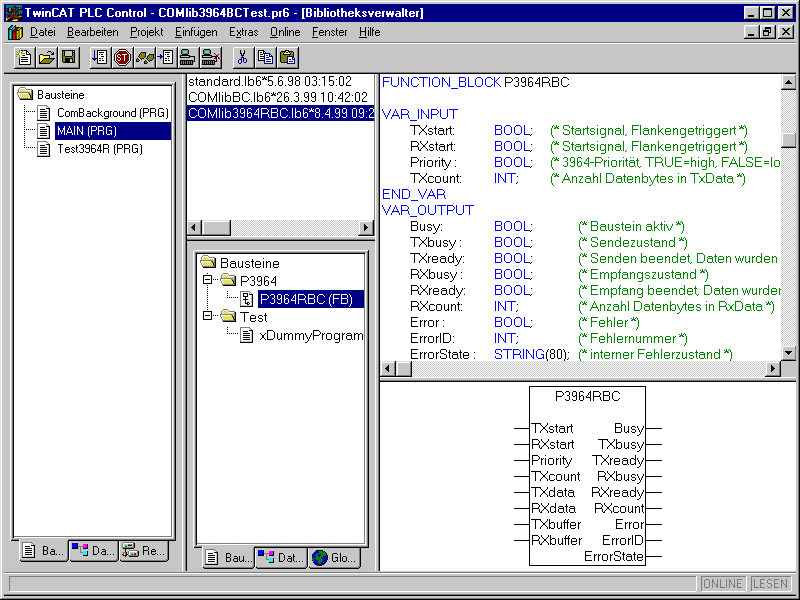This screenshot has height=600, width=800.
Task: Restore the inner Bibliotheksverwalter window
Action: [x=767, y=32]
